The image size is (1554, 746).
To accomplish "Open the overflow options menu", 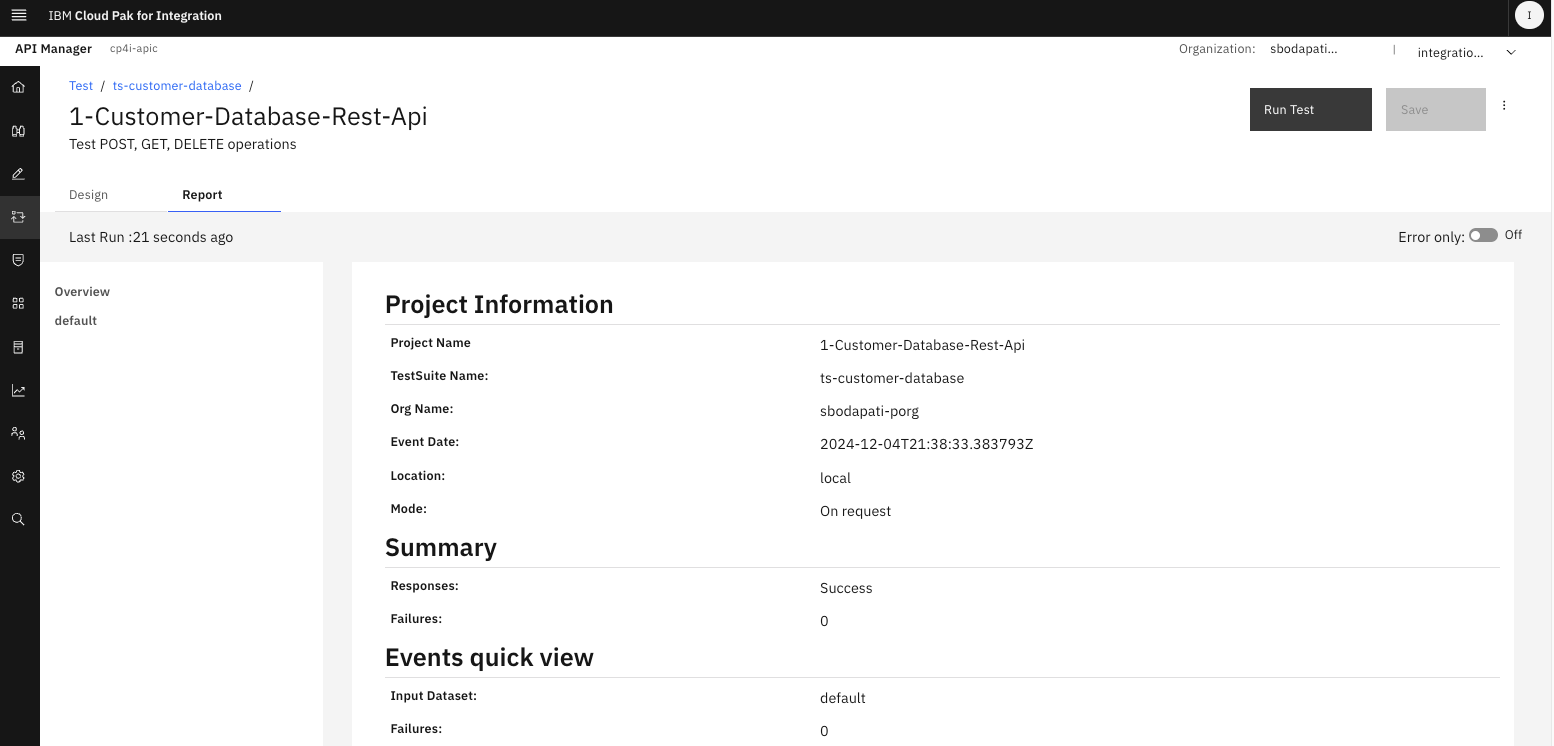I will 1504,106.
